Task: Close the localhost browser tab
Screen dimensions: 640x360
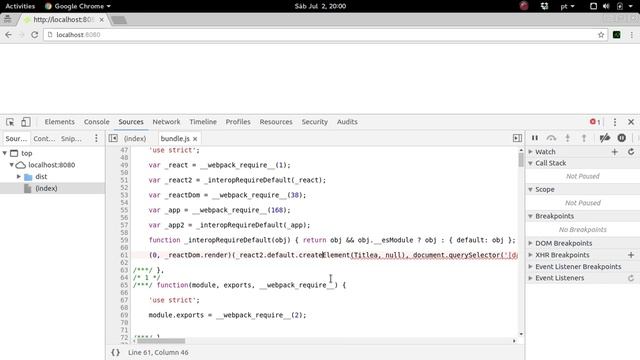Action: tap(102, 20)
